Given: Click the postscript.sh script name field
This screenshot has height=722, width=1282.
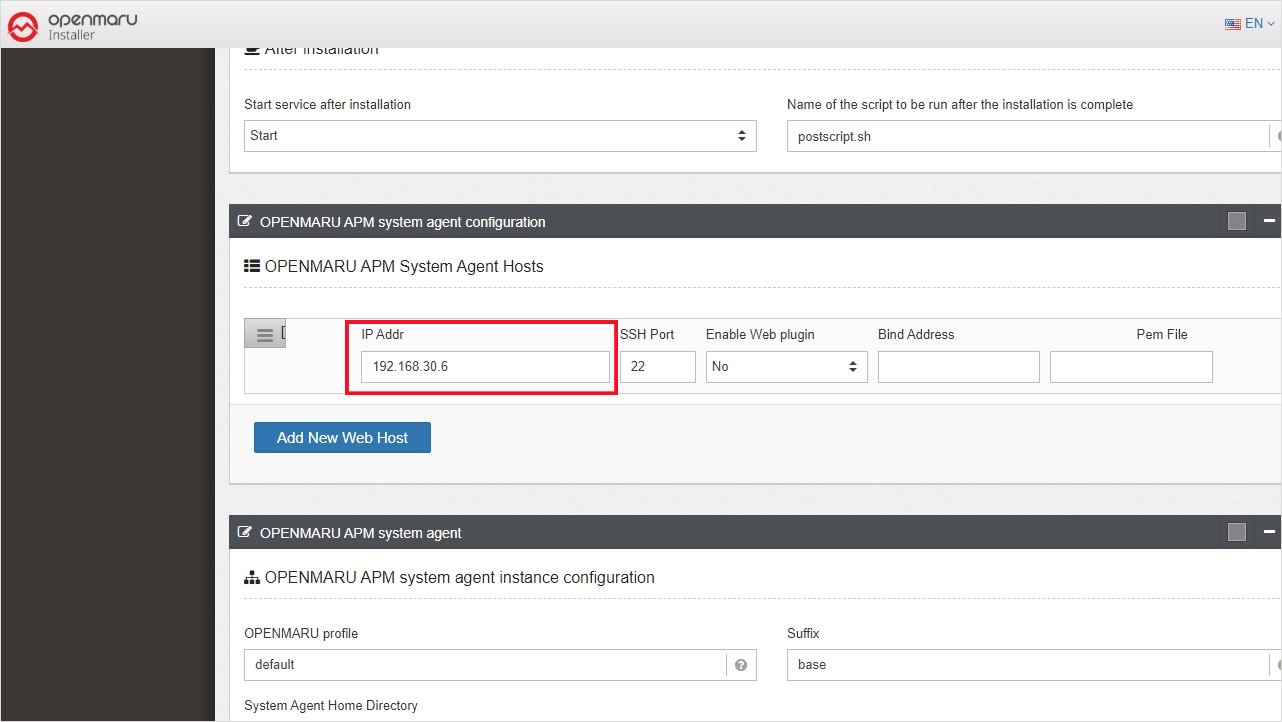Looking at the screenshot, I should [1028, 136].
